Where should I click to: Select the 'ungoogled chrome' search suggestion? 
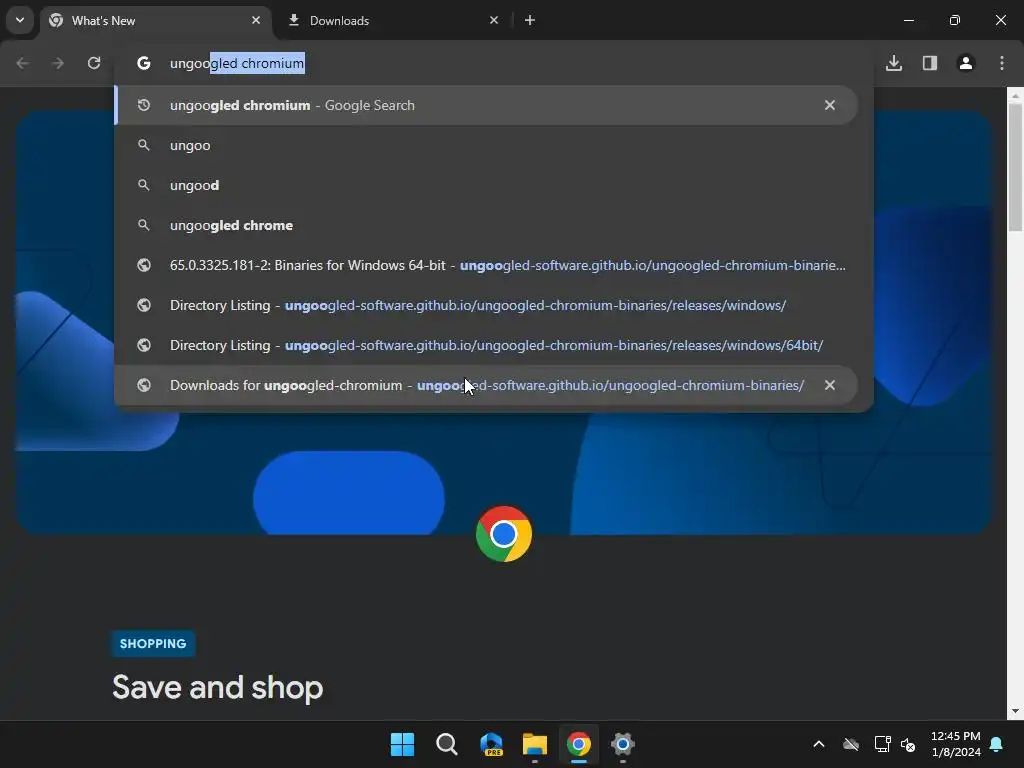[x=486, y=225]
